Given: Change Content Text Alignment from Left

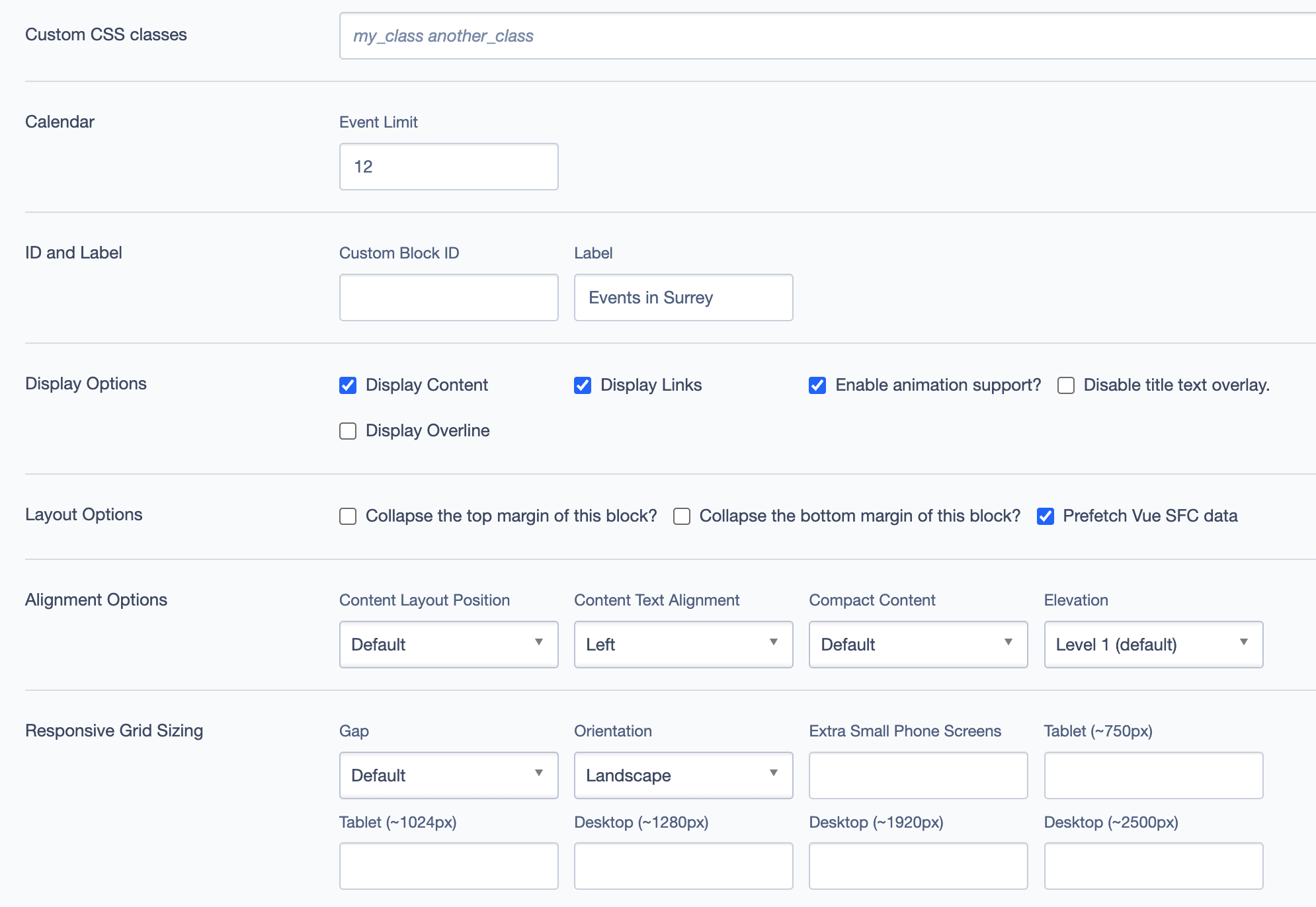Looking at the screenshot, I should point(683,645).
